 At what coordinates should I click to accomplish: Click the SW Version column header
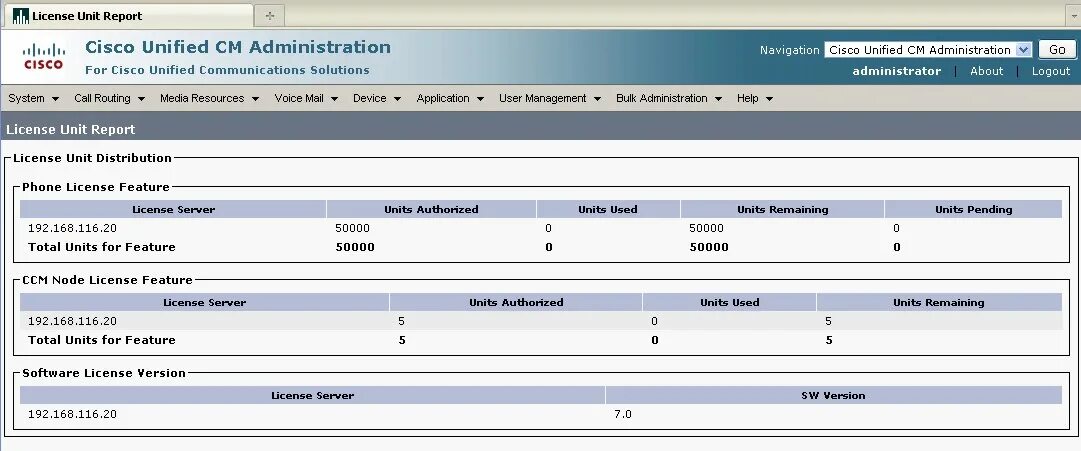833,396
